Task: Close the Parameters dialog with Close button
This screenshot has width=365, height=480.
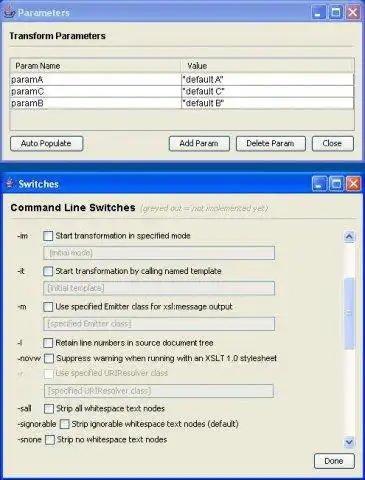Action: click(332, 144)
